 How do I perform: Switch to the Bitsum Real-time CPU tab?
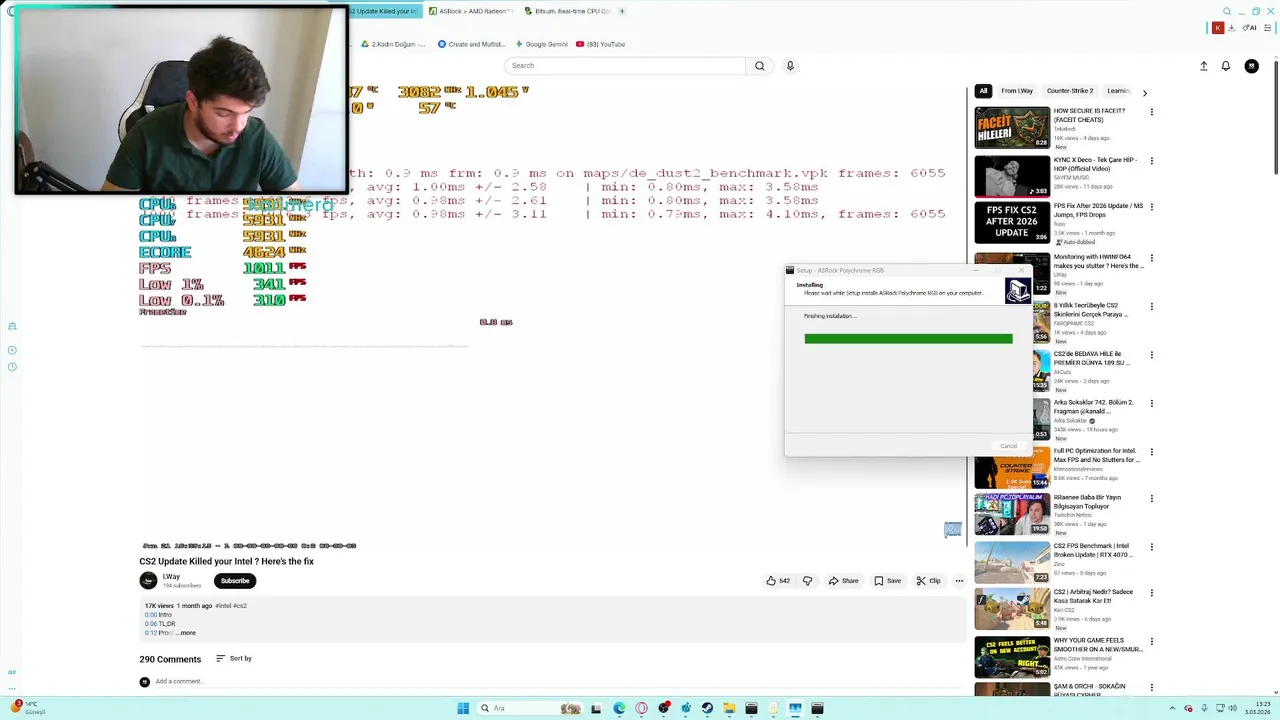coord(566,11)
